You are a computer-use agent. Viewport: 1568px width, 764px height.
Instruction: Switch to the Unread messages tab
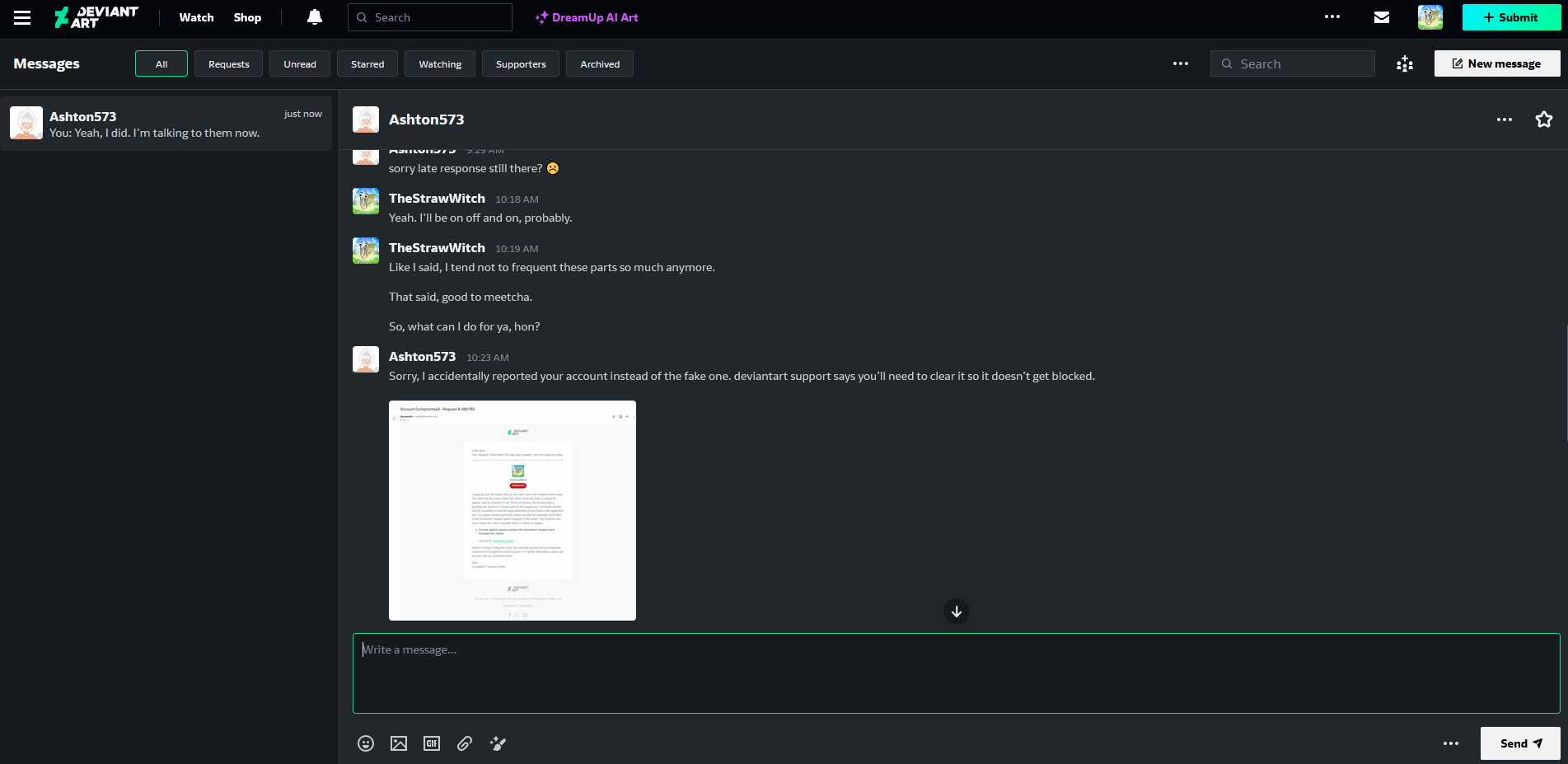(299, 64)
